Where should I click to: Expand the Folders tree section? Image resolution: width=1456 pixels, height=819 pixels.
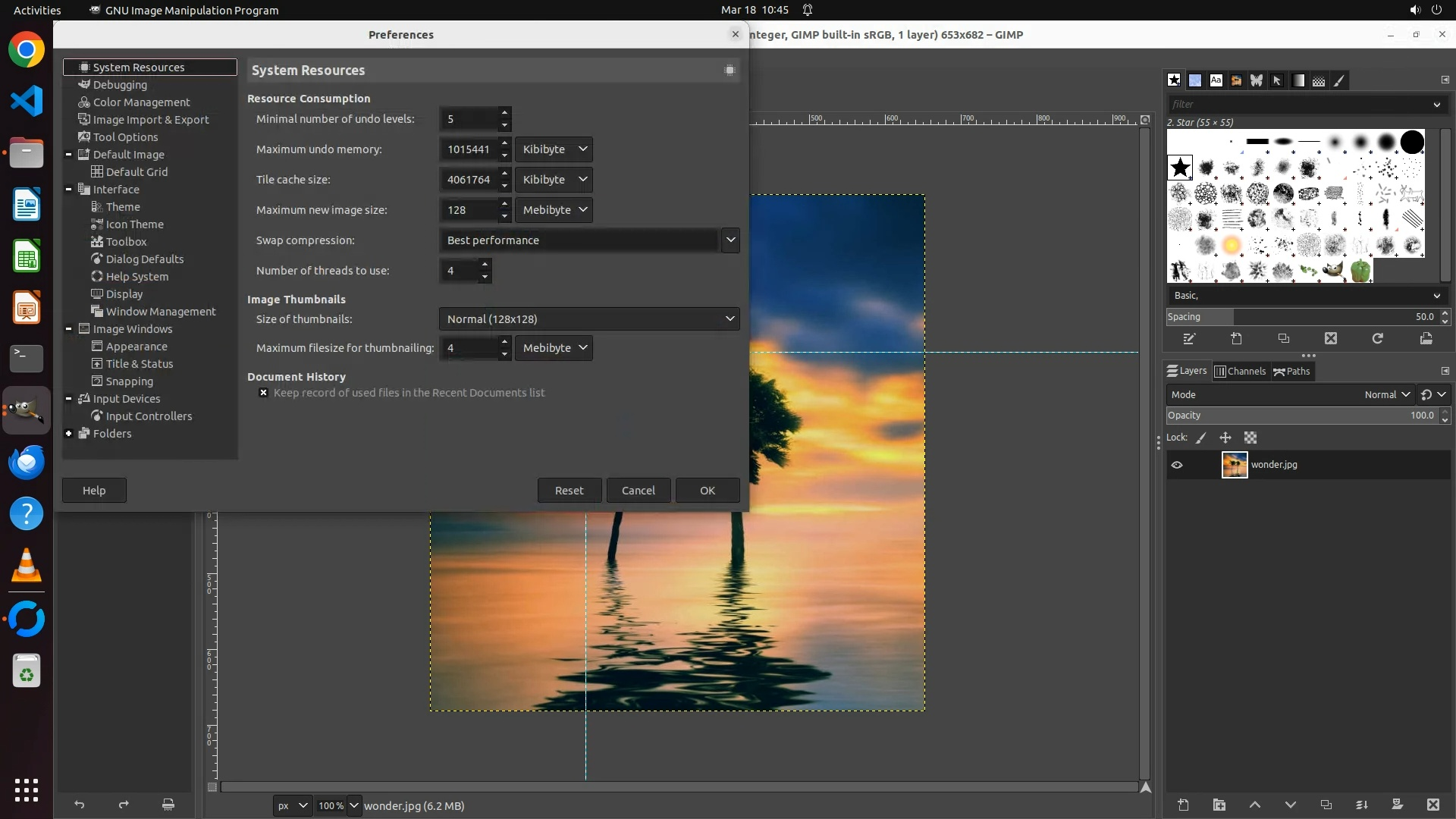(69, 434)
